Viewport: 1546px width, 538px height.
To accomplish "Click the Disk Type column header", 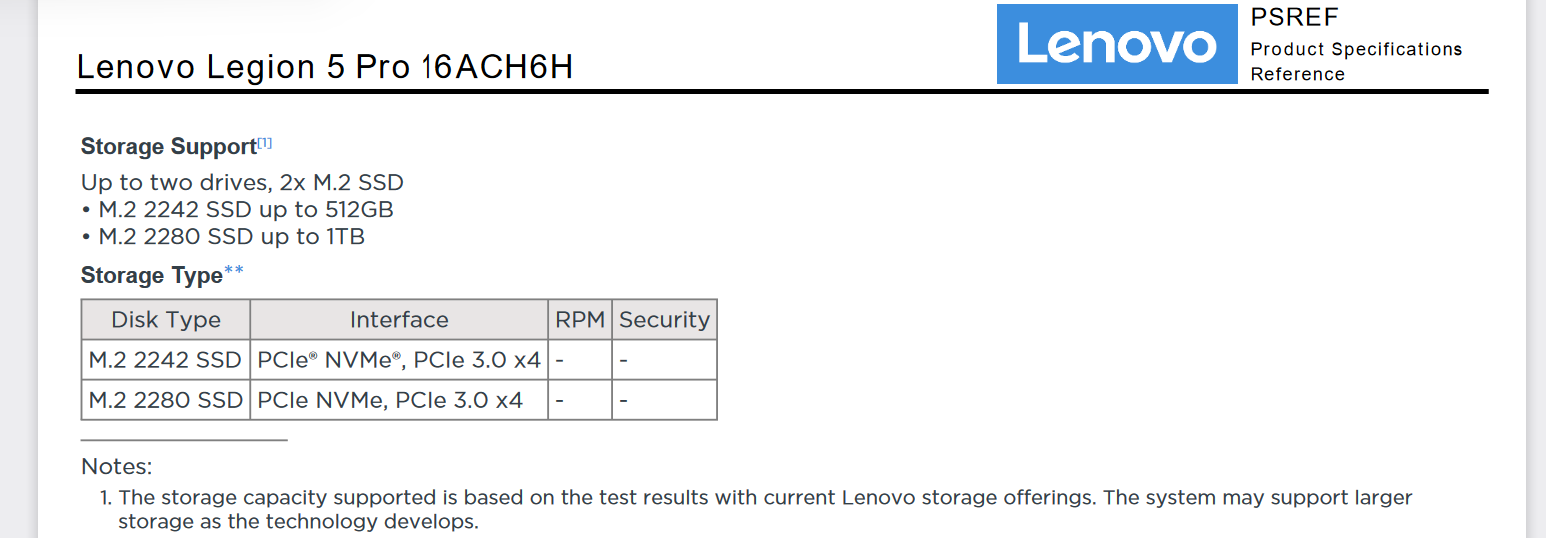I will point(166,320).
